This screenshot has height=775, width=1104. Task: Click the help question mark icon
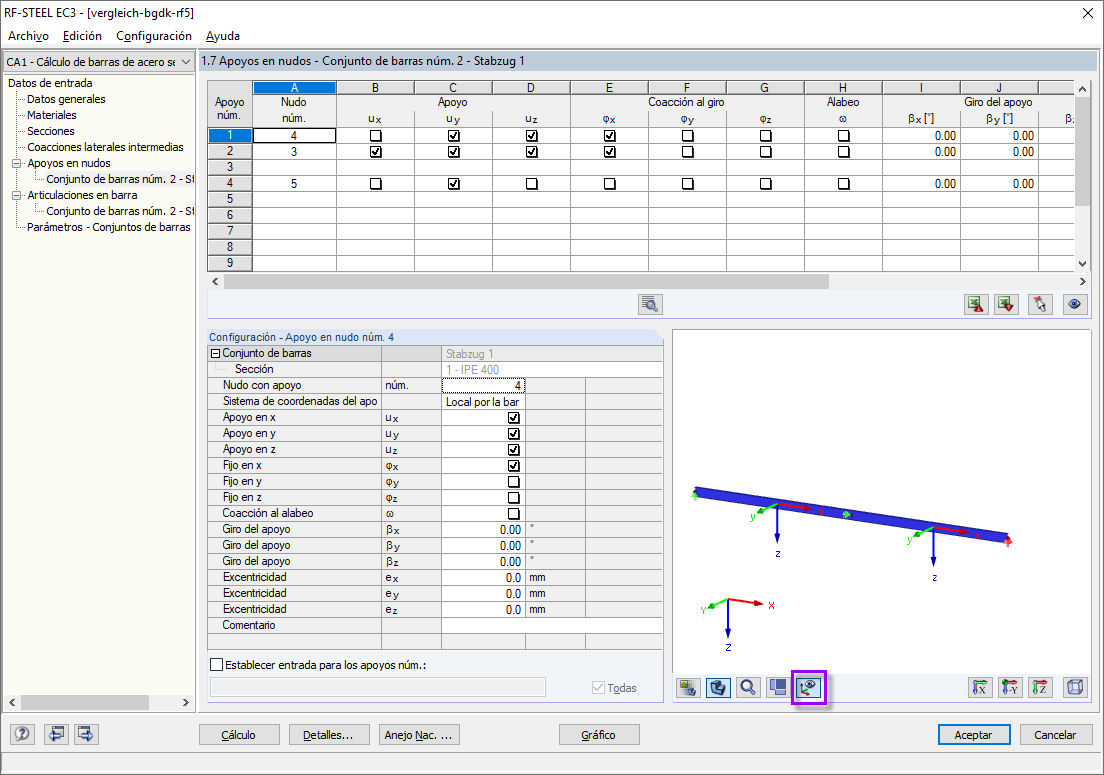22,734
